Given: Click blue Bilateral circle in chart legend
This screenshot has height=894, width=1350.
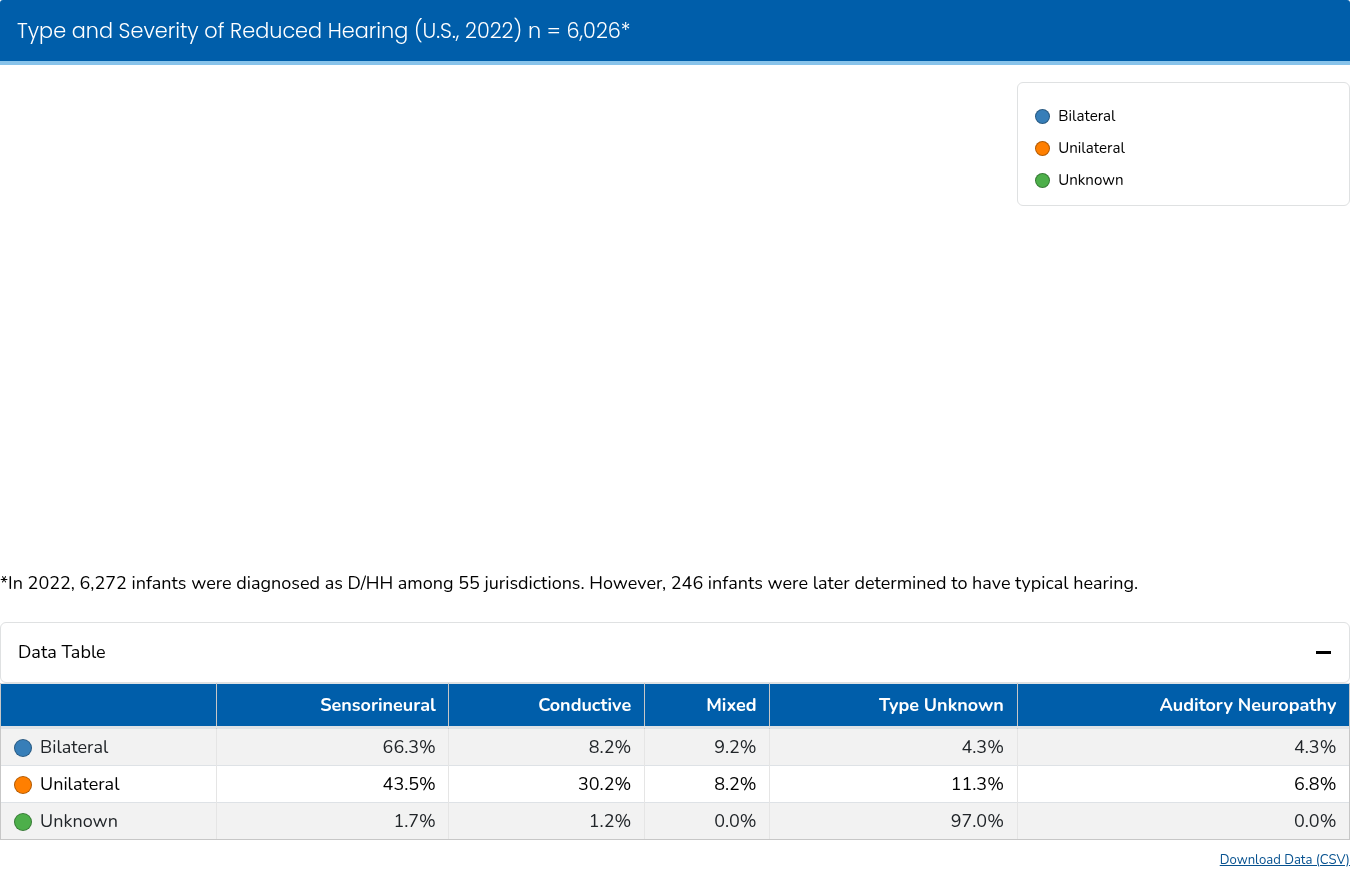Looking at the screenshot, I should click(1042, 117).
